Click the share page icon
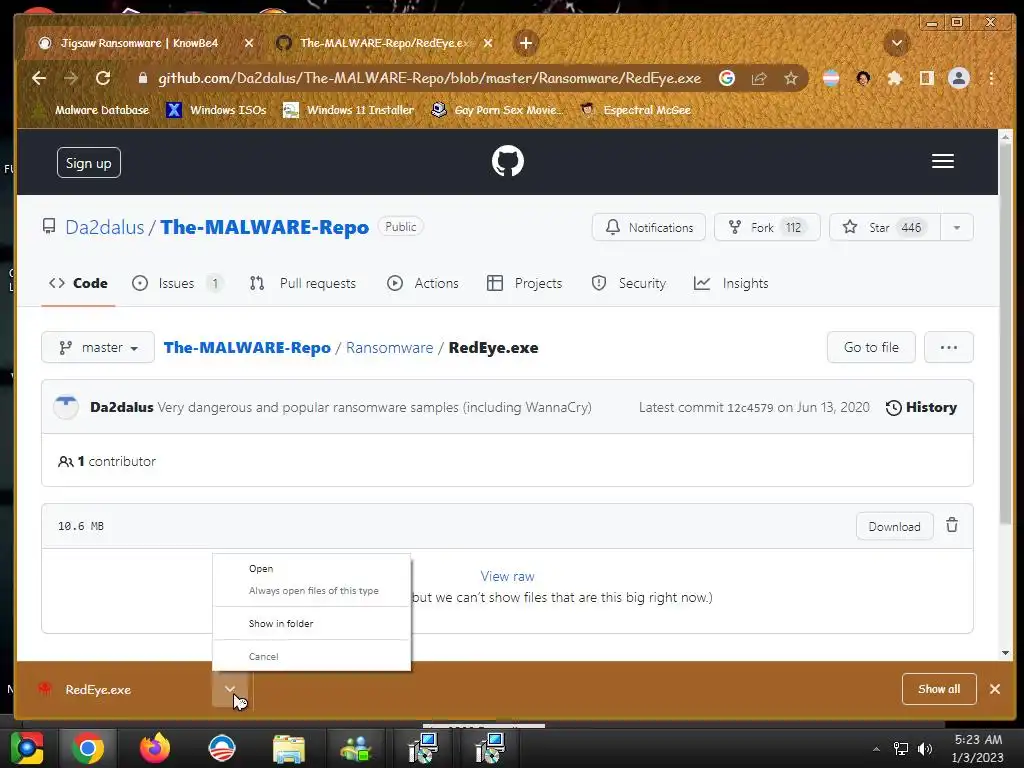 click(759, 78)
